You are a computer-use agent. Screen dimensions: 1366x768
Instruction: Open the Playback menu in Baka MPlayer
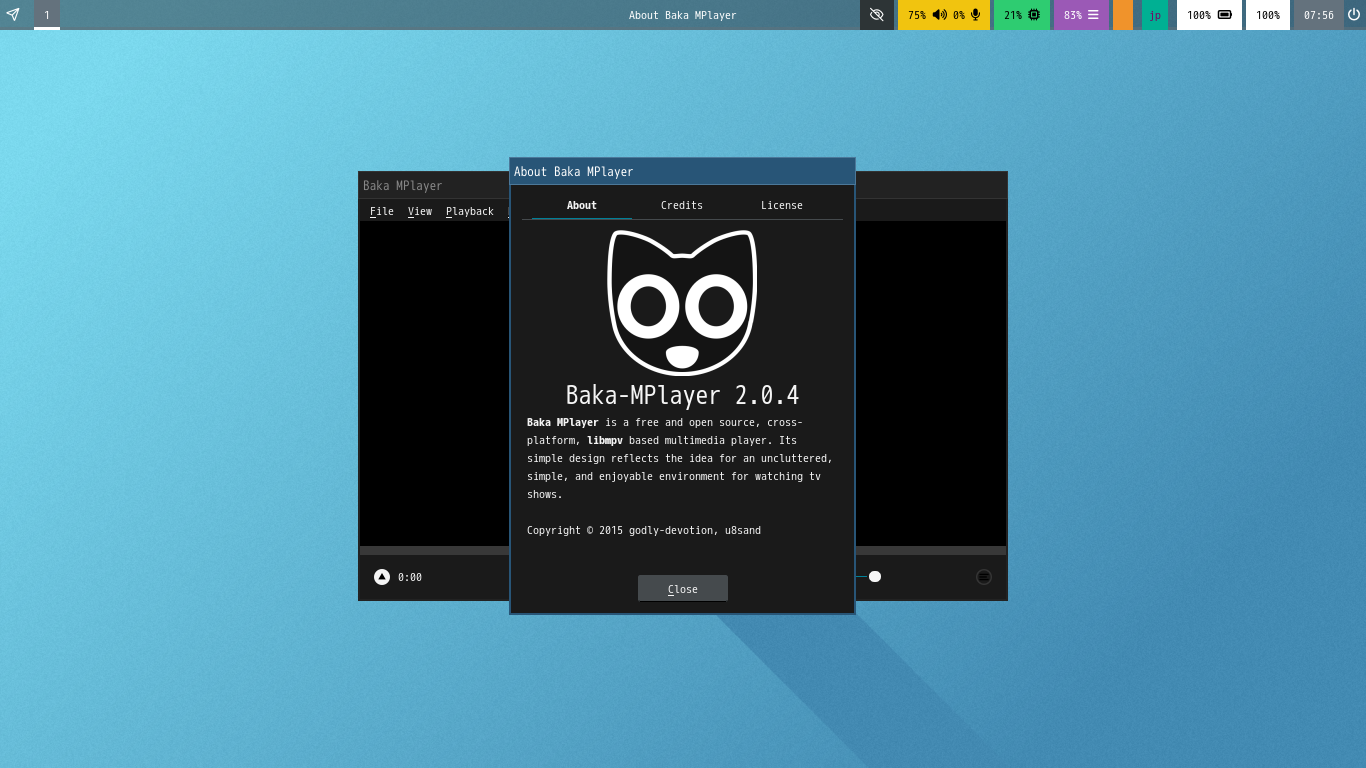tap(469, 211)
